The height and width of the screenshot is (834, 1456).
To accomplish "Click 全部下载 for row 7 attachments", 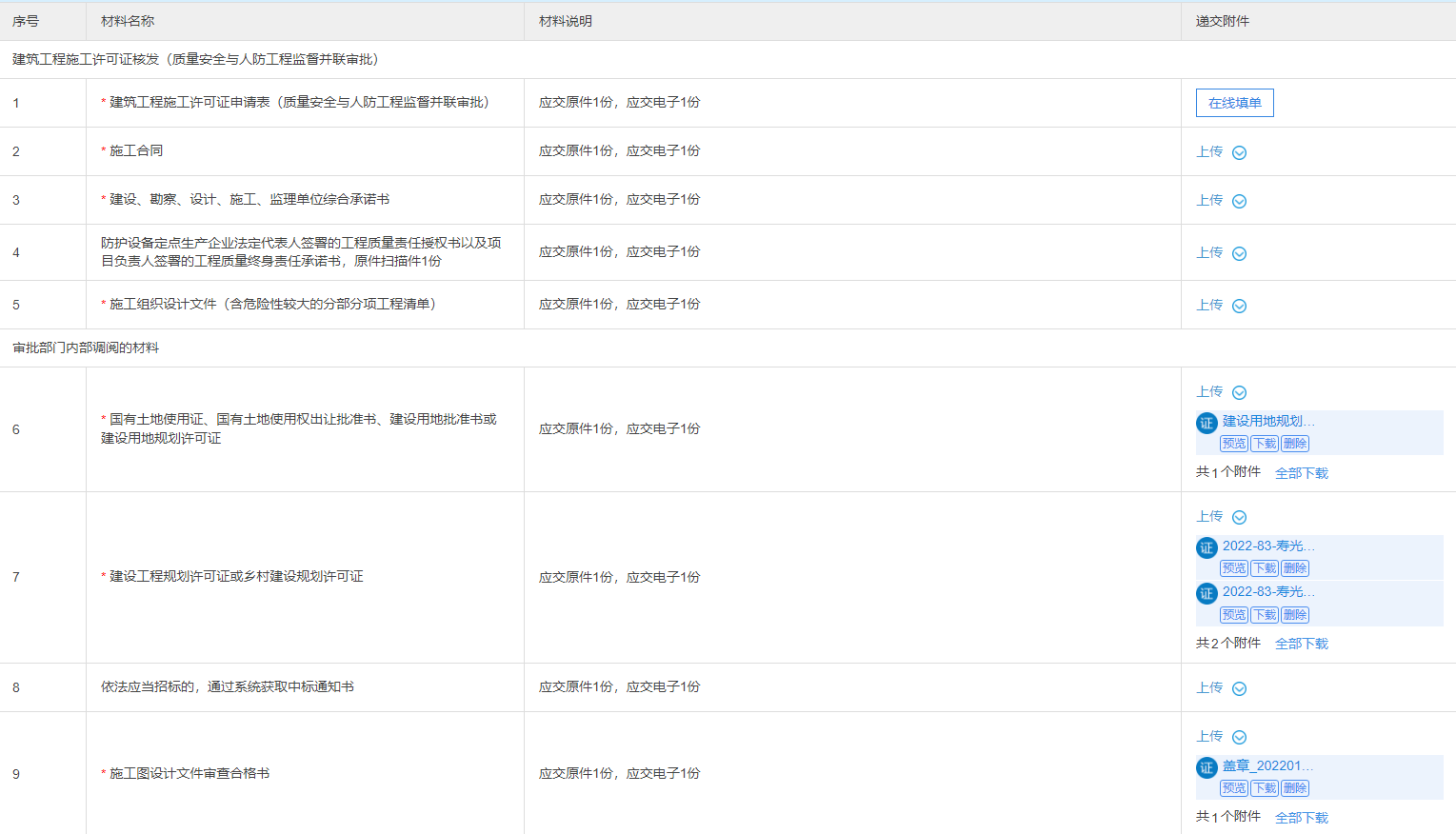I will 1301,645.
